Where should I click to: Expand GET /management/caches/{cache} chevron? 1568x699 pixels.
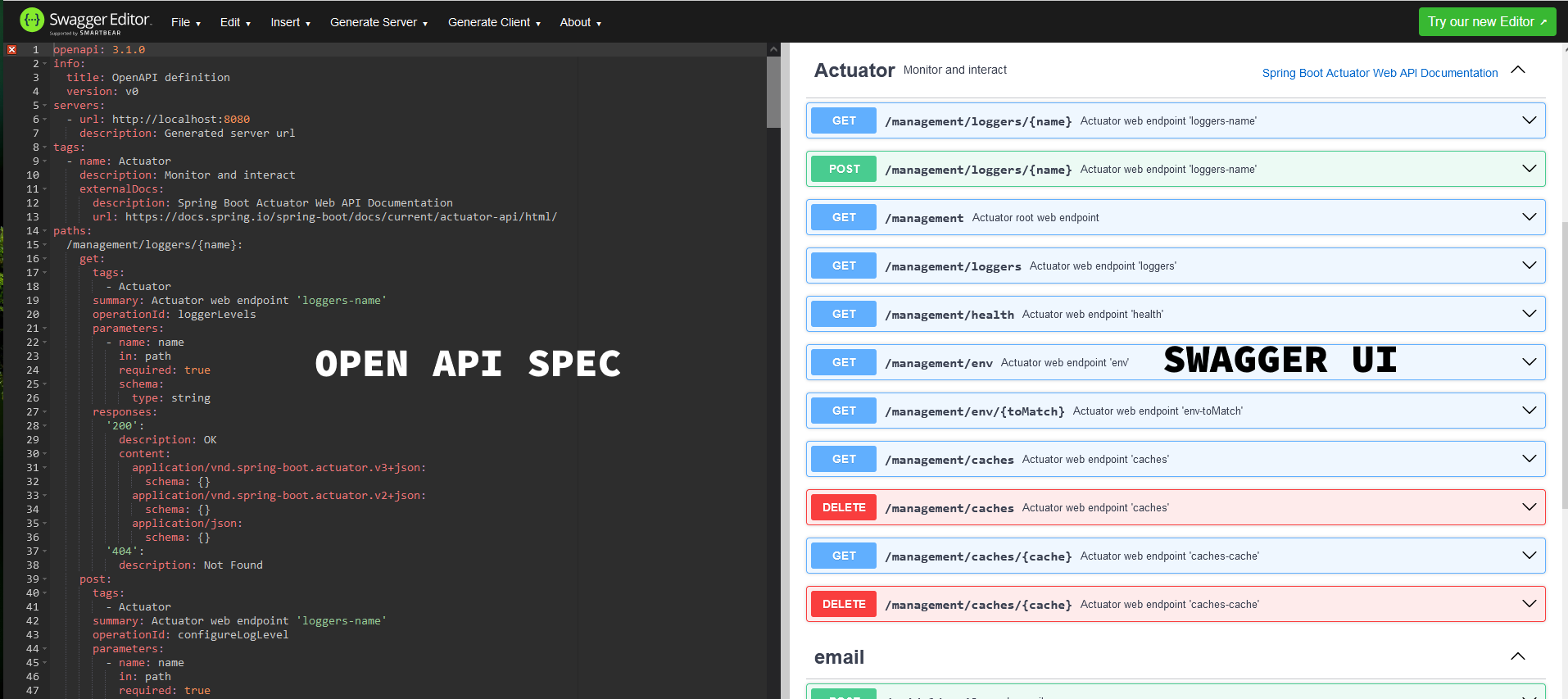click(x=1529, y=556)
